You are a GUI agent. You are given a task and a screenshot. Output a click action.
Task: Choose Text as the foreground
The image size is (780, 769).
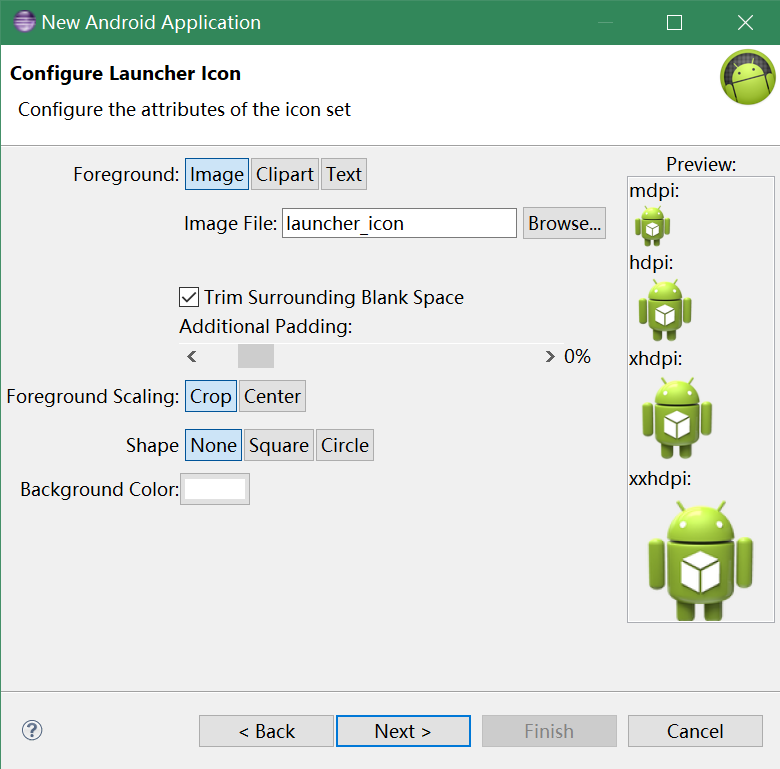tap(344, 174)
